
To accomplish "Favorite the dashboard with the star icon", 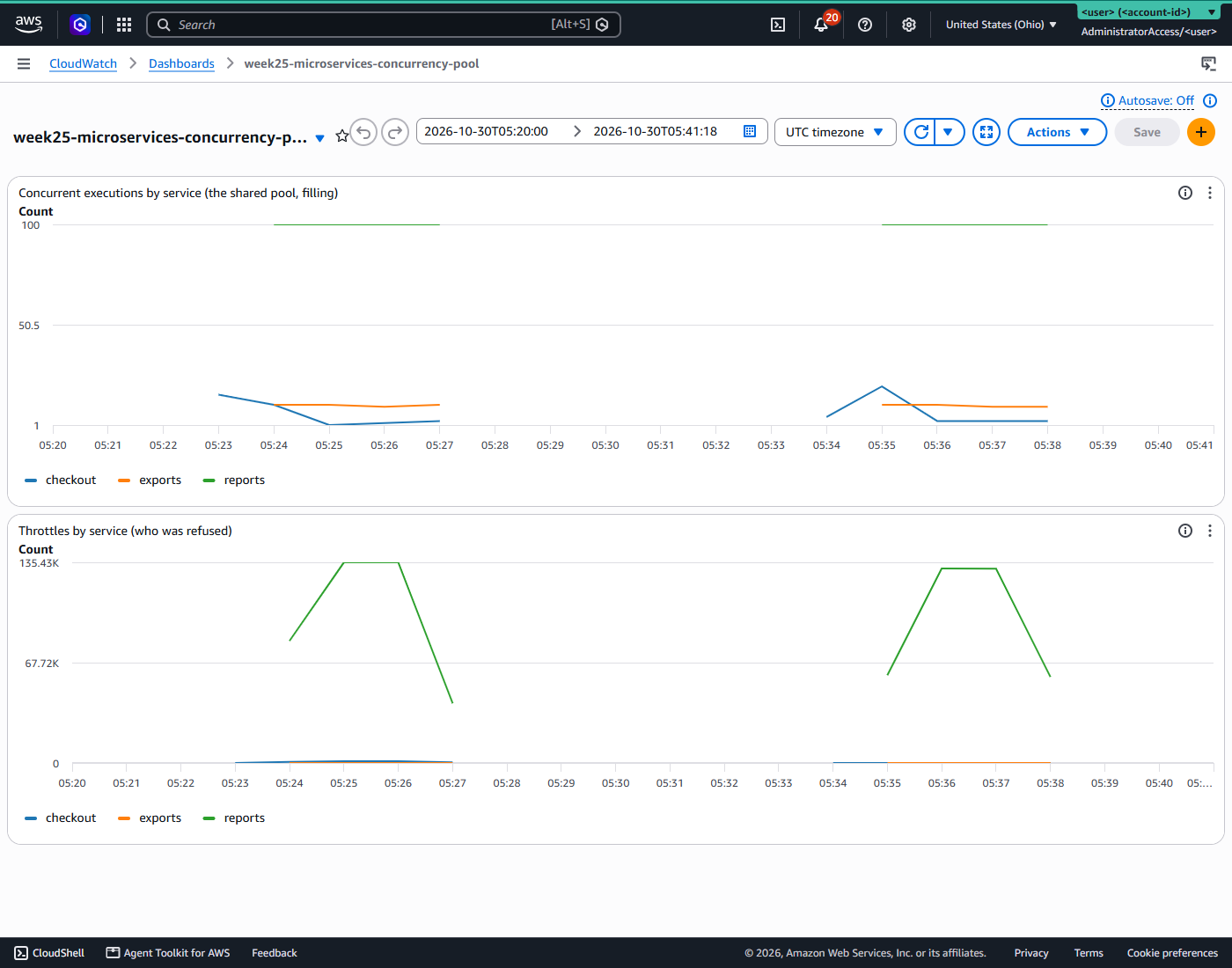I will [342, 136].
